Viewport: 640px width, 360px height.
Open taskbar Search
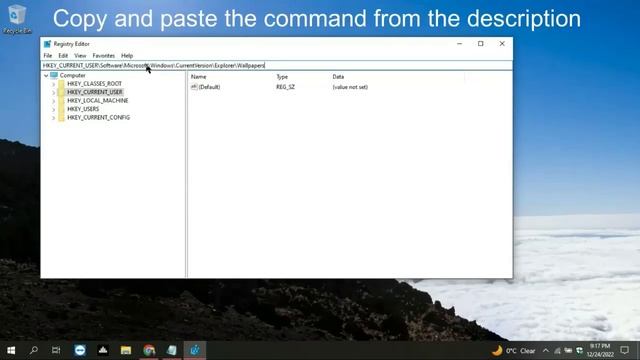[33, 350]
